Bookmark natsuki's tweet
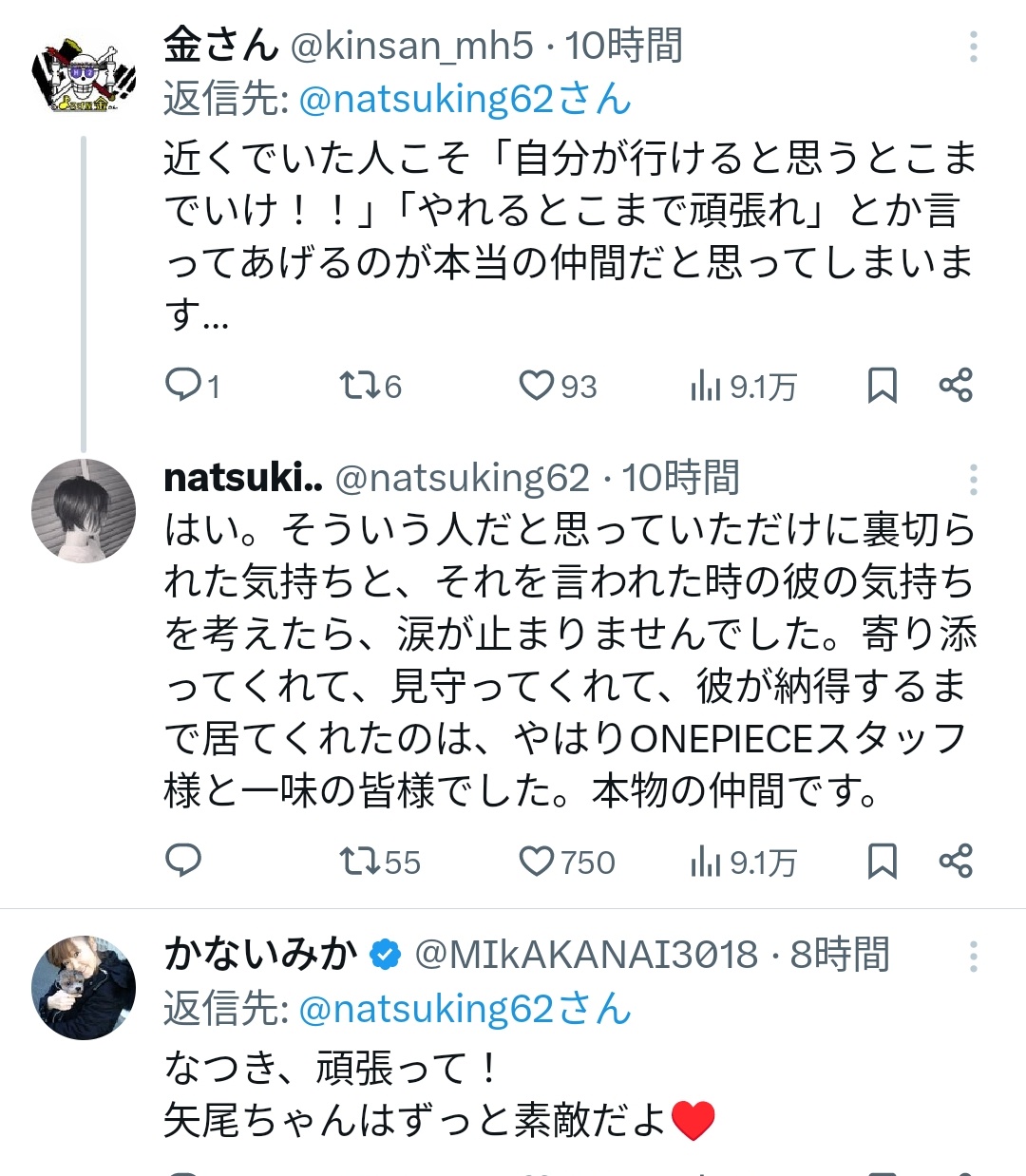 click(x=882, y=861)
